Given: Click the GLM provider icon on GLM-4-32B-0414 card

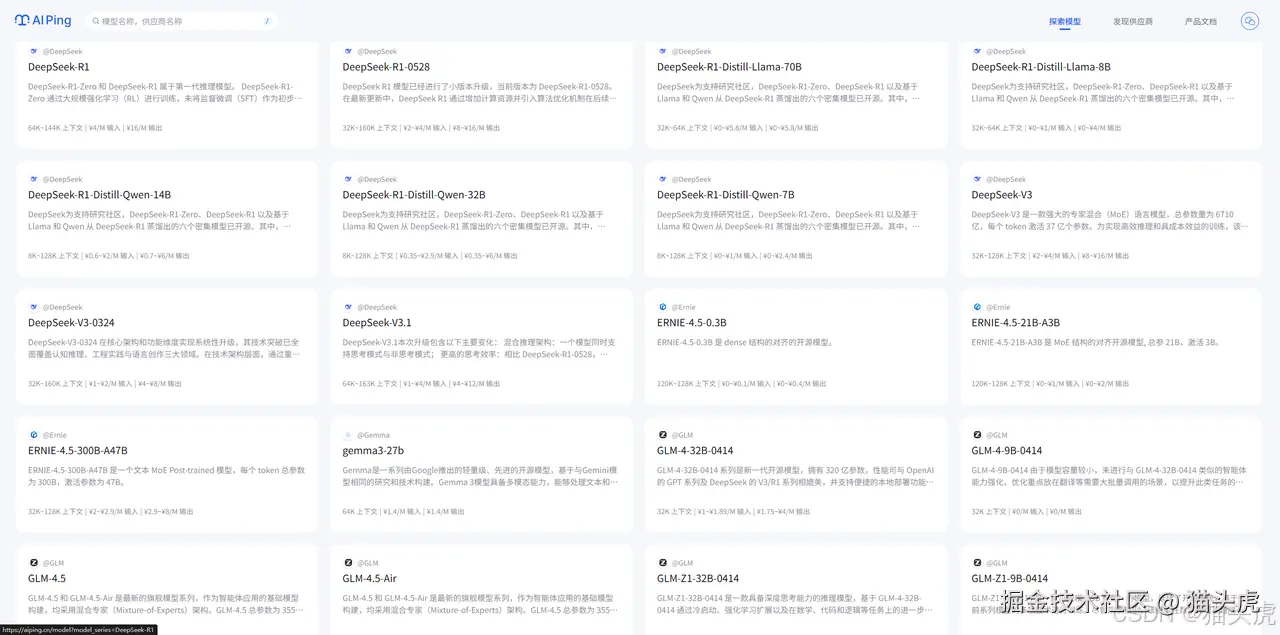Looking at the screenshot, I should point(662,435).
